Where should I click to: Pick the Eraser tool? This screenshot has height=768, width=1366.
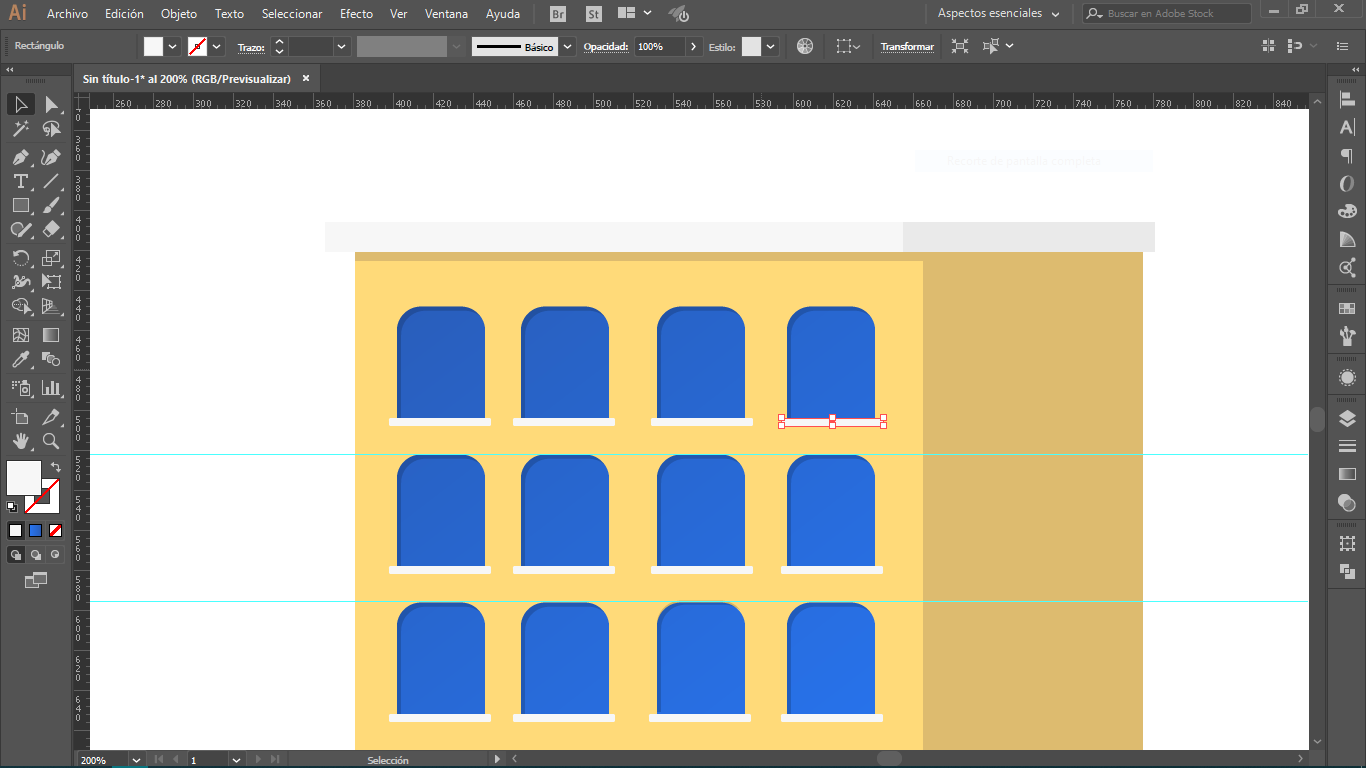click(51, 229)
